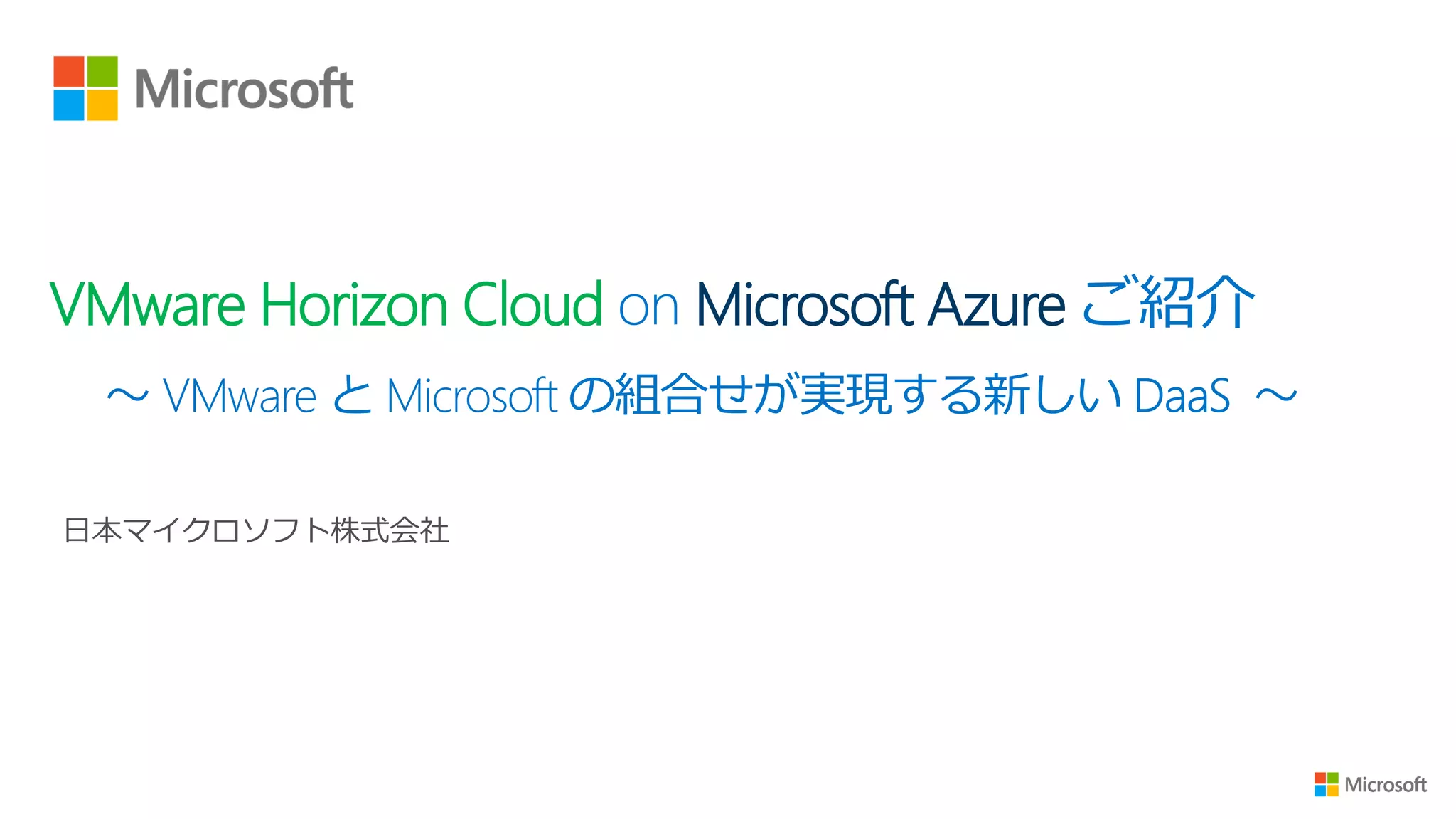The height and width of the screenshot is (819, 1456).
Task: Click the DaaS word in the subtitle
Action: [1182, 395]
